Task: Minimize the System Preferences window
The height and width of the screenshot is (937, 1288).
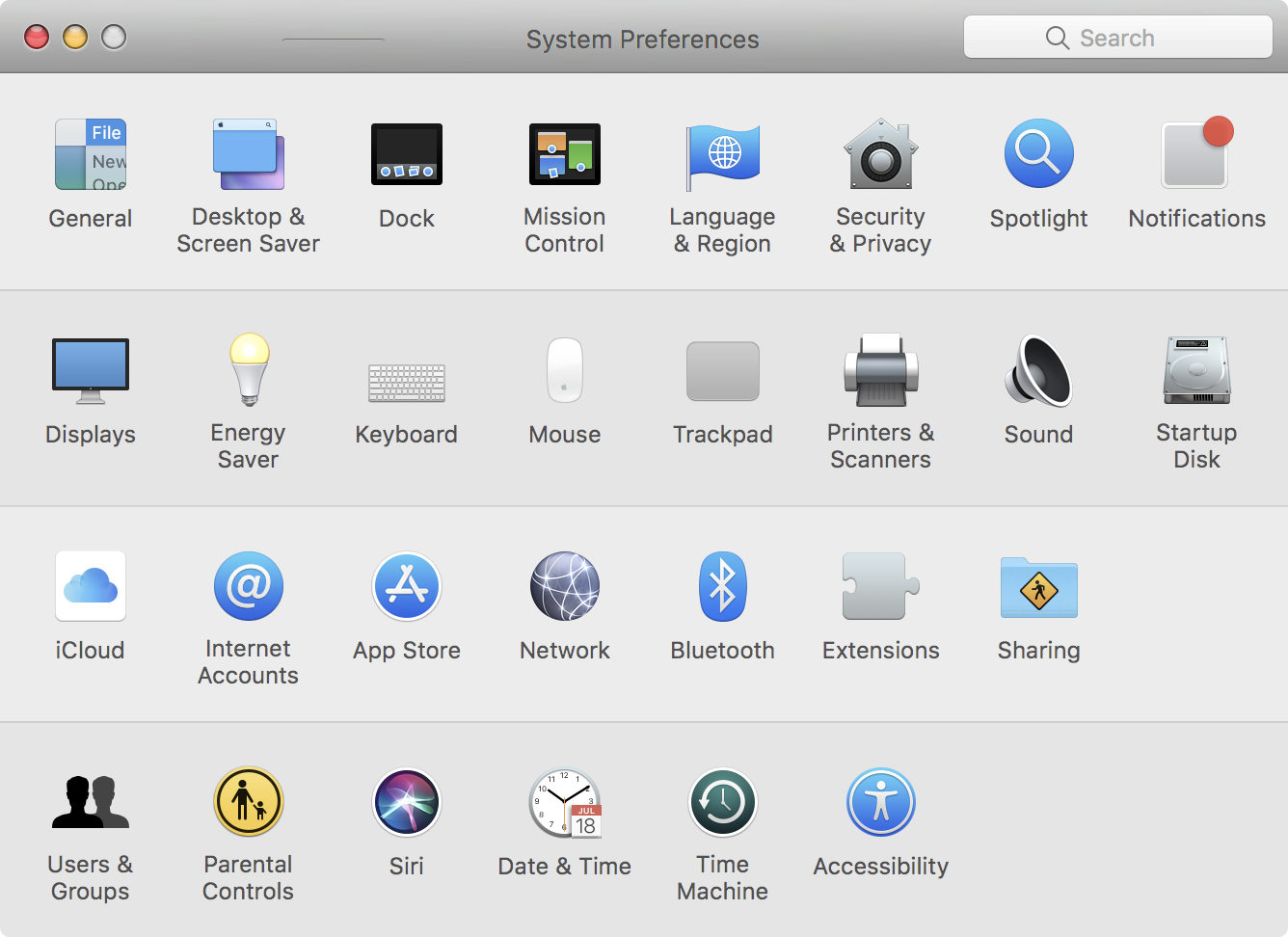Action: (75, 37)
